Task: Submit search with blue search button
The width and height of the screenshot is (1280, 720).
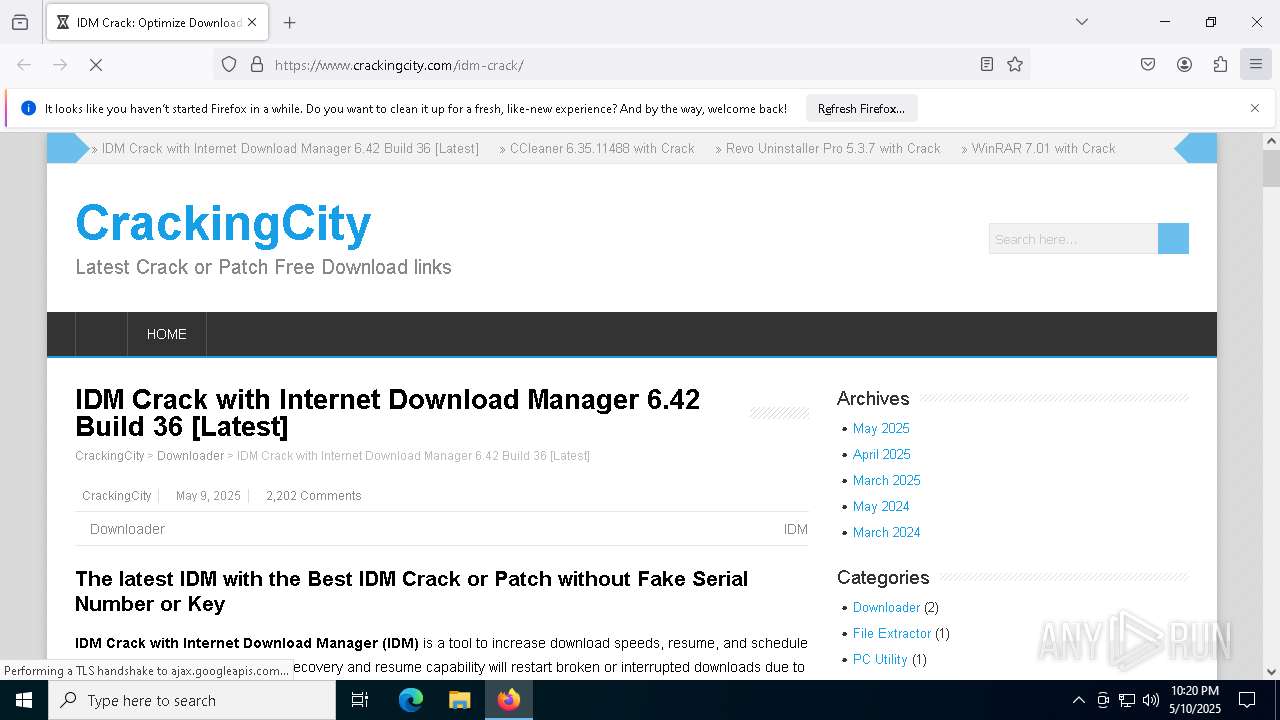Action: coord(1173,239)
